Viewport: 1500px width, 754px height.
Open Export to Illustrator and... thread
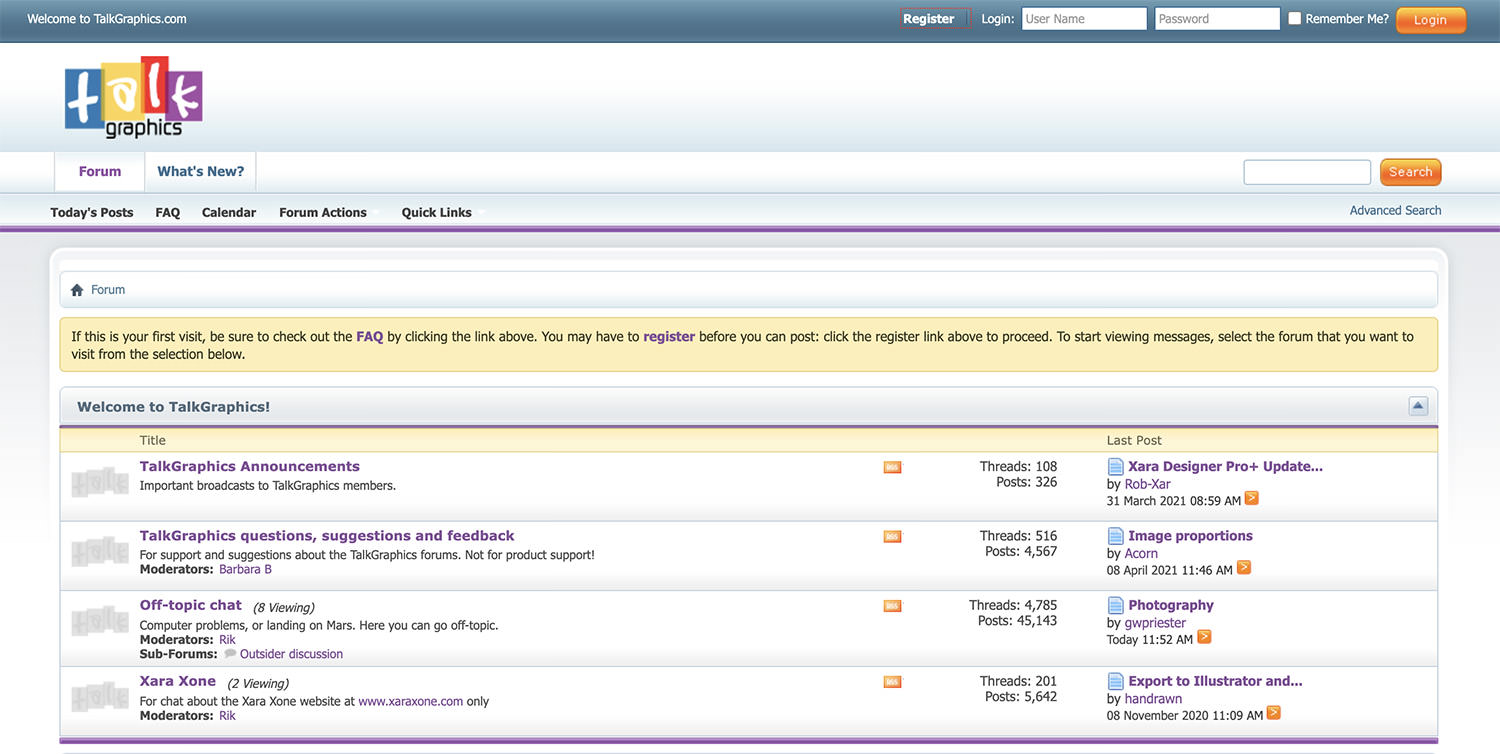(x=1215, y=681)
